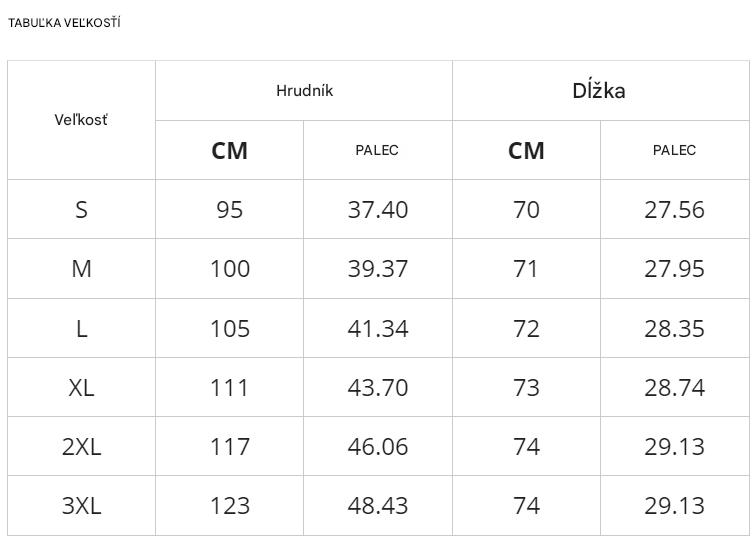
Task: Select the PALEC subheader under Dĺžka
Action: [674, 151]
